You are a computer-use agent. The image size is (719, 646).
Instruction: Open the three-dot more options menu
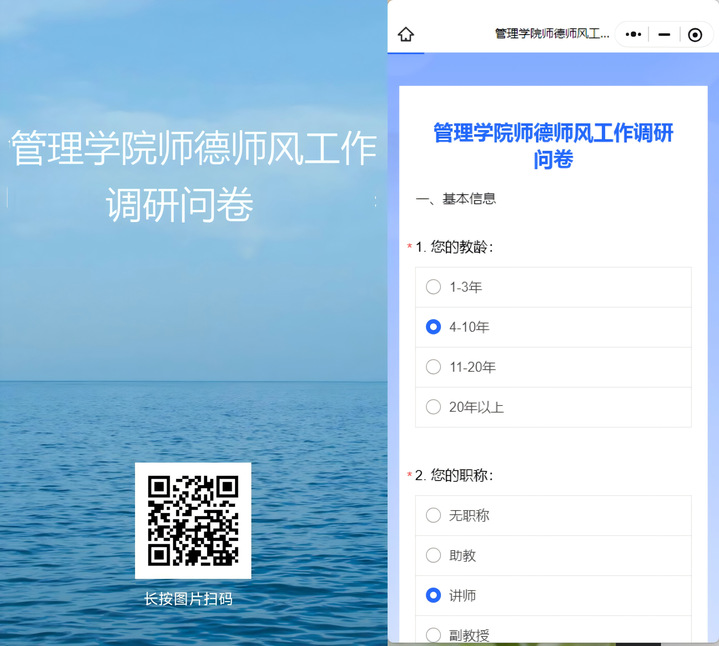click(633, 34)
